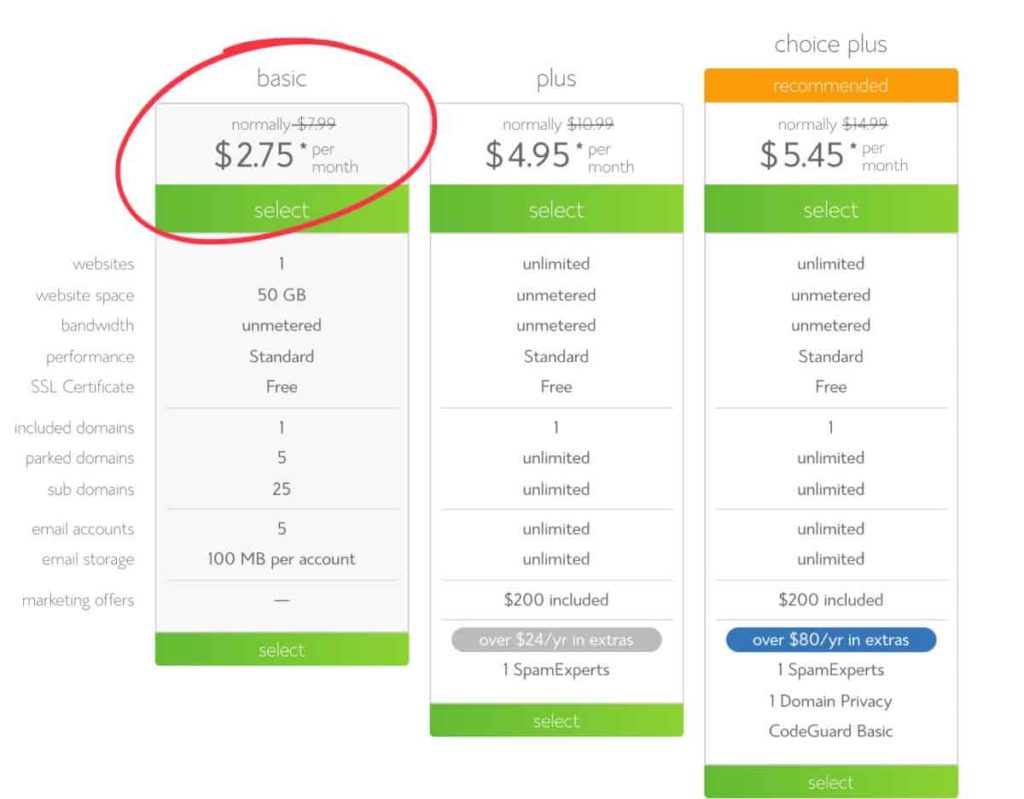Click the orange recommended banner

[830, 86]
